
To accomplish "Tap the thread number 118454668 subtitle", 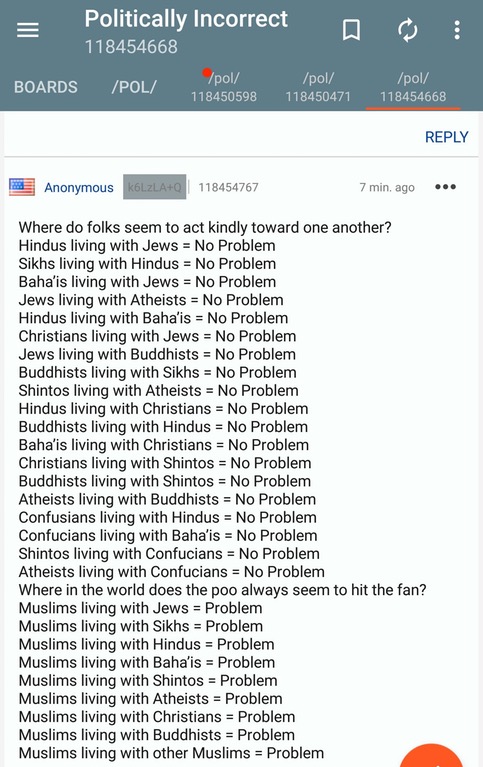I will click(131, 47).
